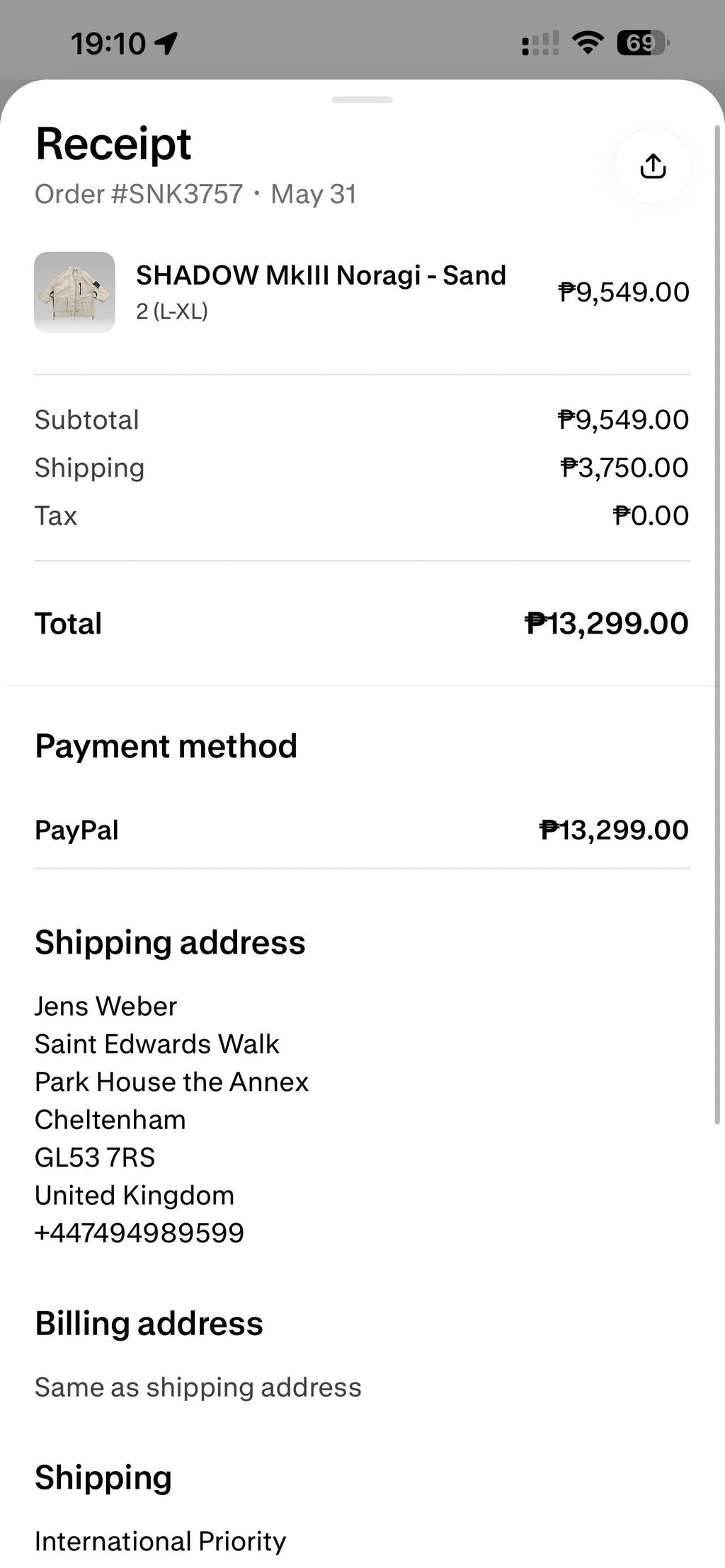This screenshot has height=1568, width=725.
Task: Tap the Receipt heading
Action: point(113,144)
